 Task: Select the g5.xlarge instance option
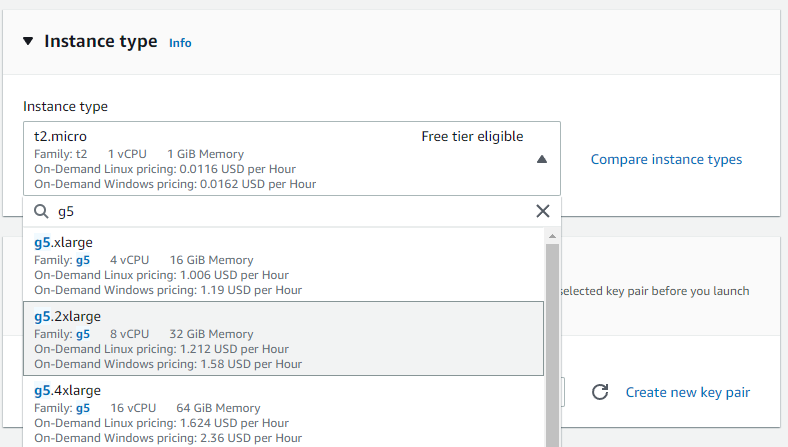click(283, 265)
